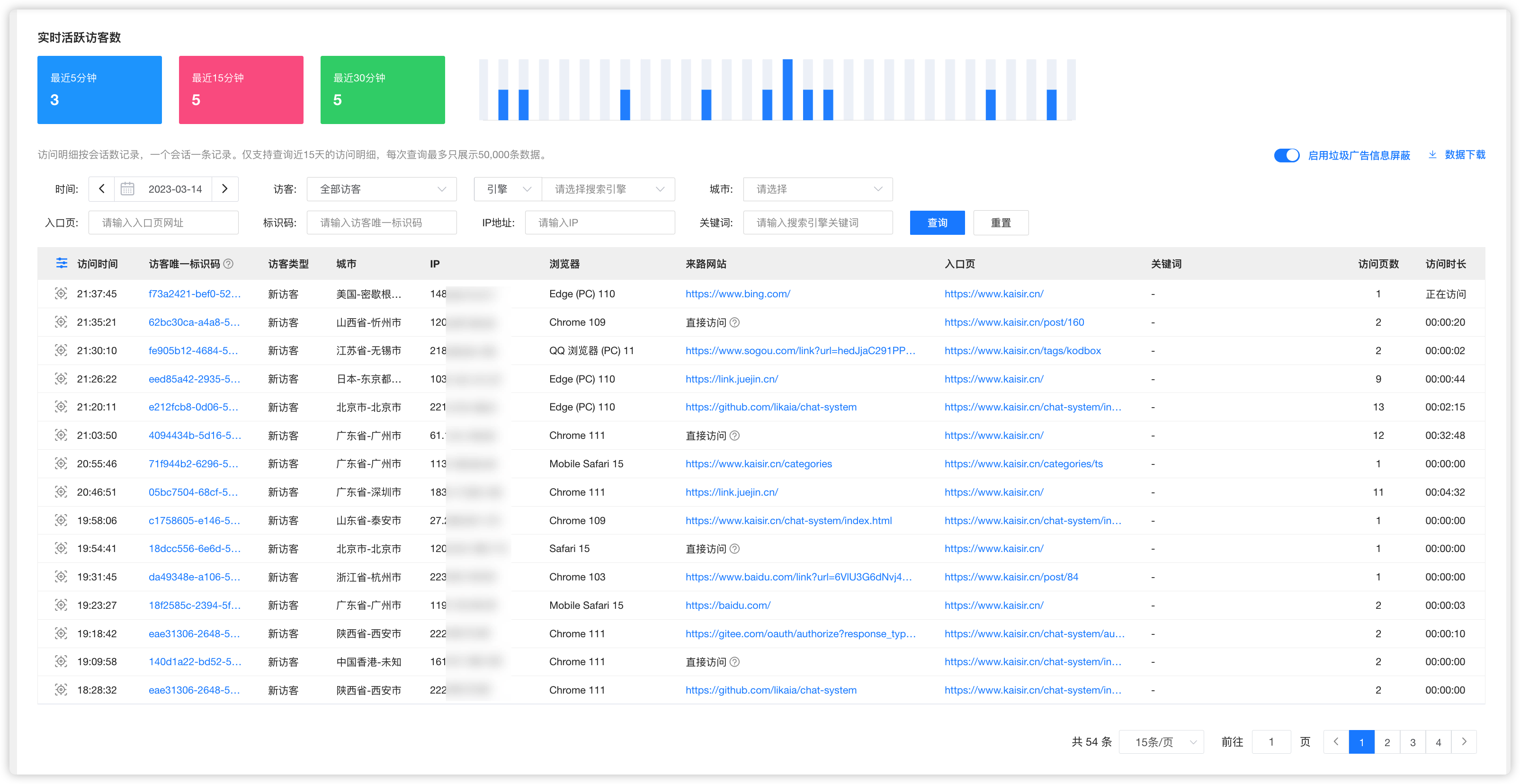Click the calendar icon in date picker

click(127, 189)
